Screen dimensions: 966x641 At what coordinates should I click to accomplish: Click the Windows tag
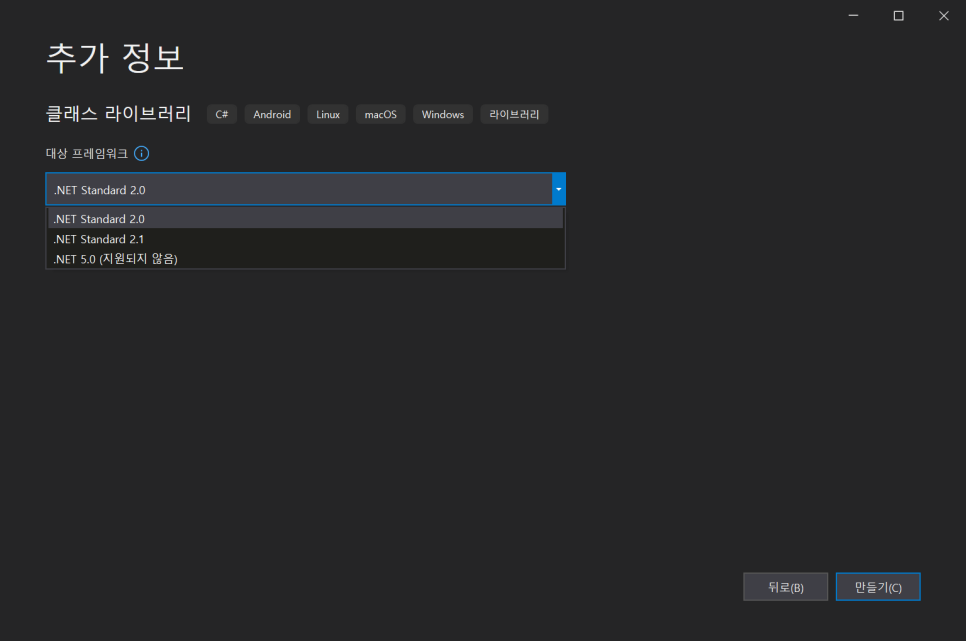[x=442, y=114]
